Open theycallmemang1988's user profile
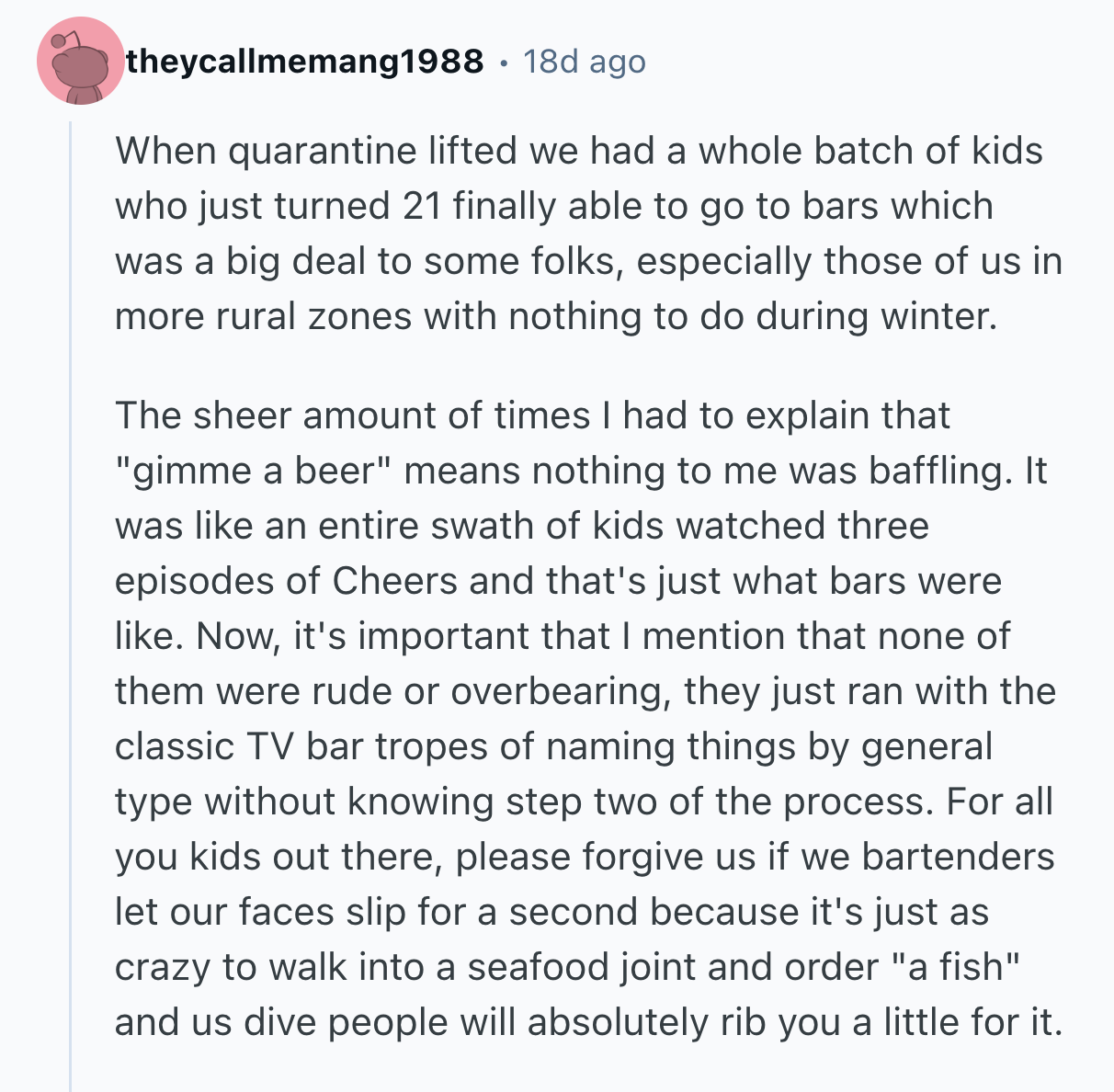The image size is (1114, 1092). (304, 62)
